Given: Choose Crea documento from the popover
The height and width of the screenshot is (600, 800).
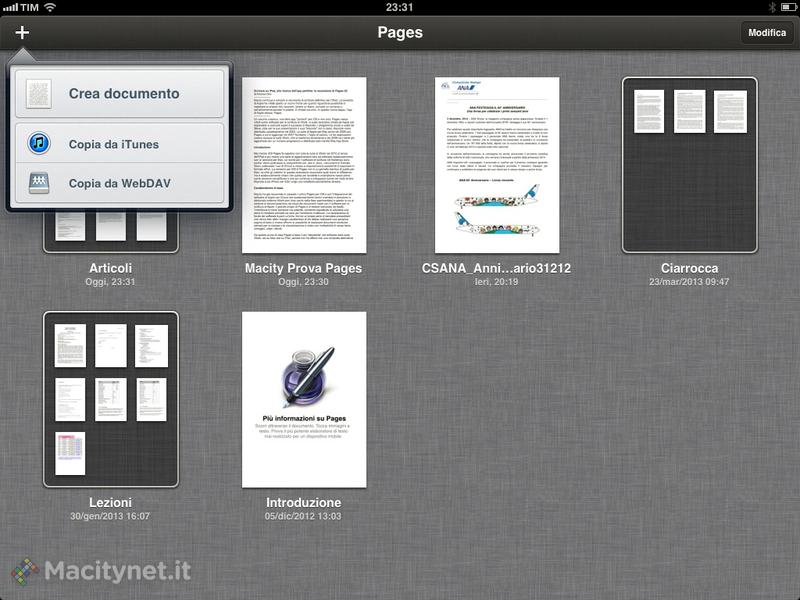Looking at the screenshot, I should tap(119, 94).
